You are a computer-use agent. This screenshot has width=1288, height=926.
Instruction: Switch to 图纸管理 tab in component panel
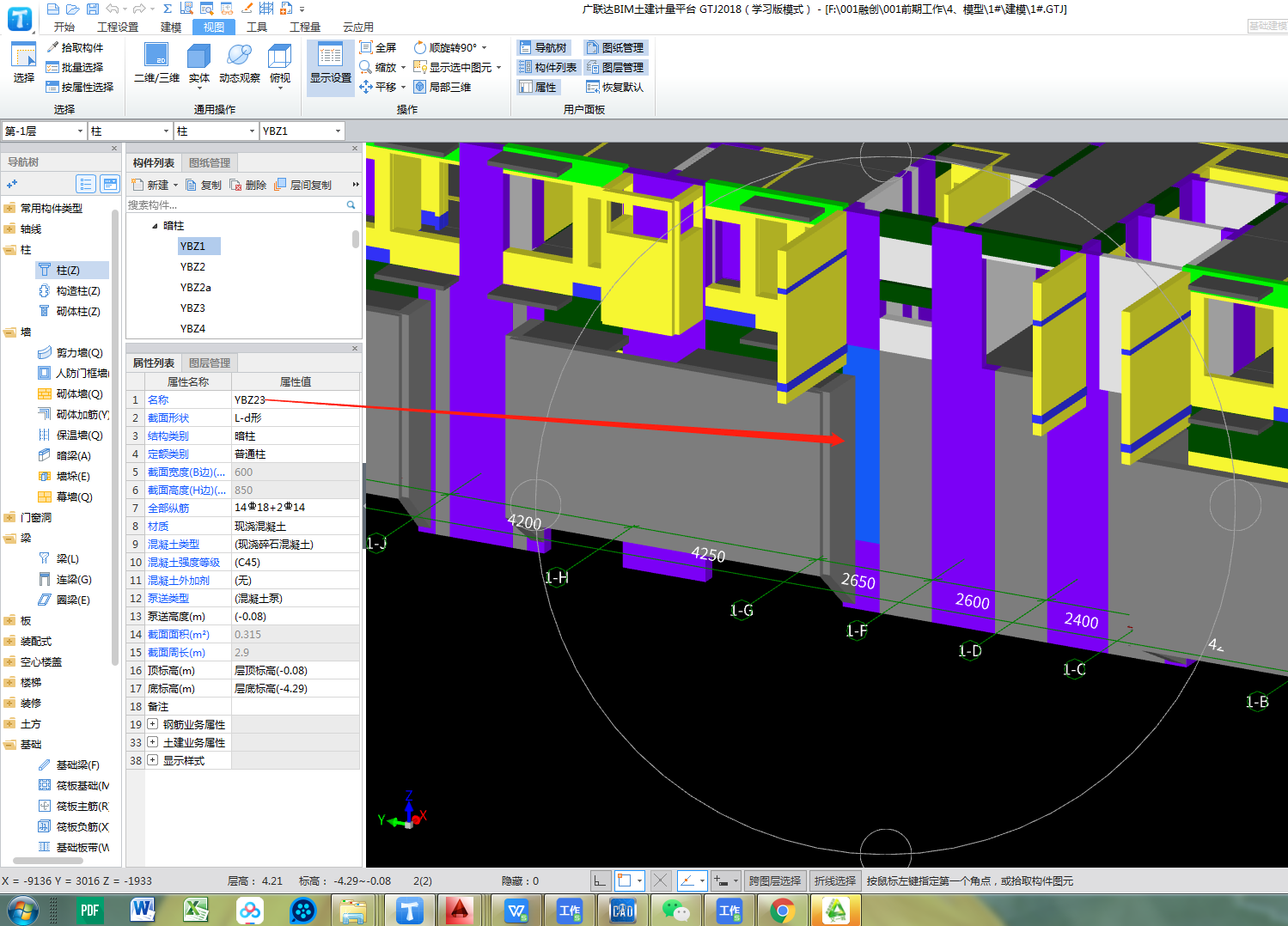tap(210, 162)
